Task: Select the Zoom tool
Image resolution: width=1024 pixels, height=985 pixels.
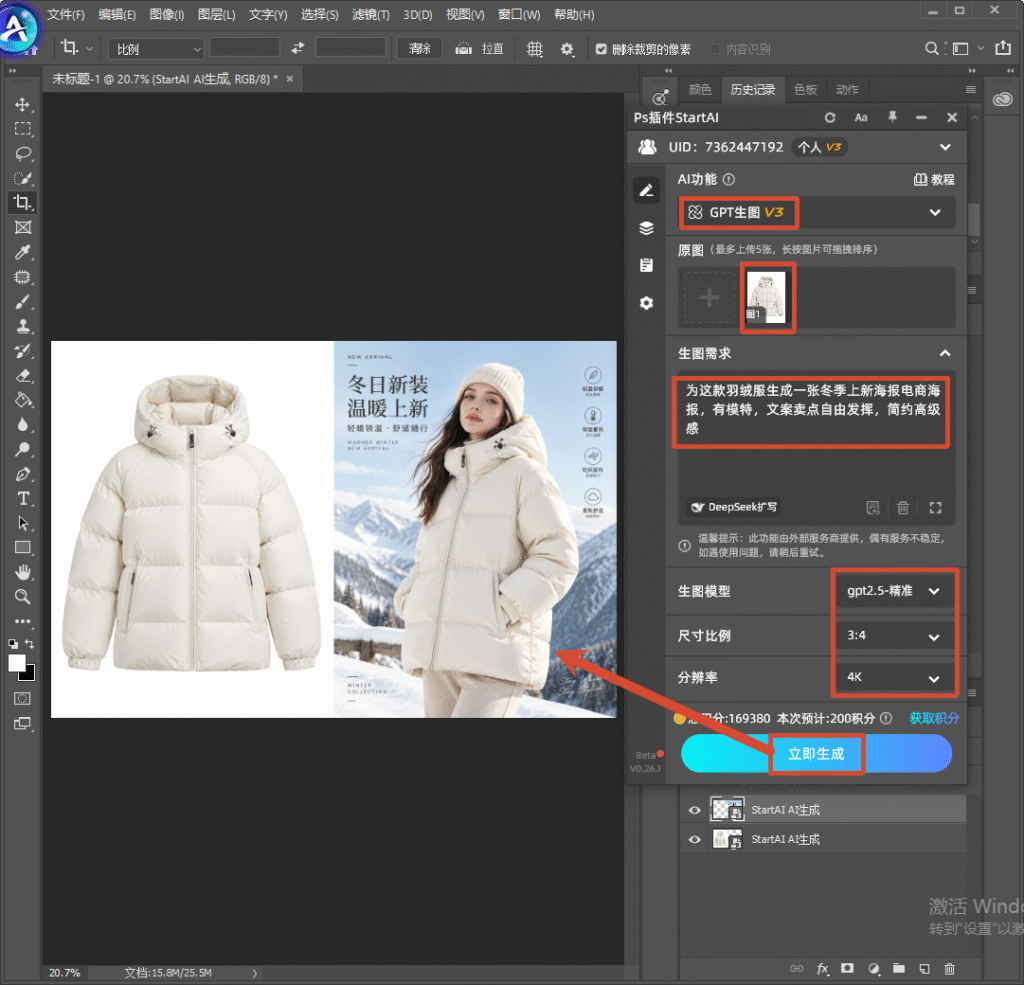Action: coord(23,596)
